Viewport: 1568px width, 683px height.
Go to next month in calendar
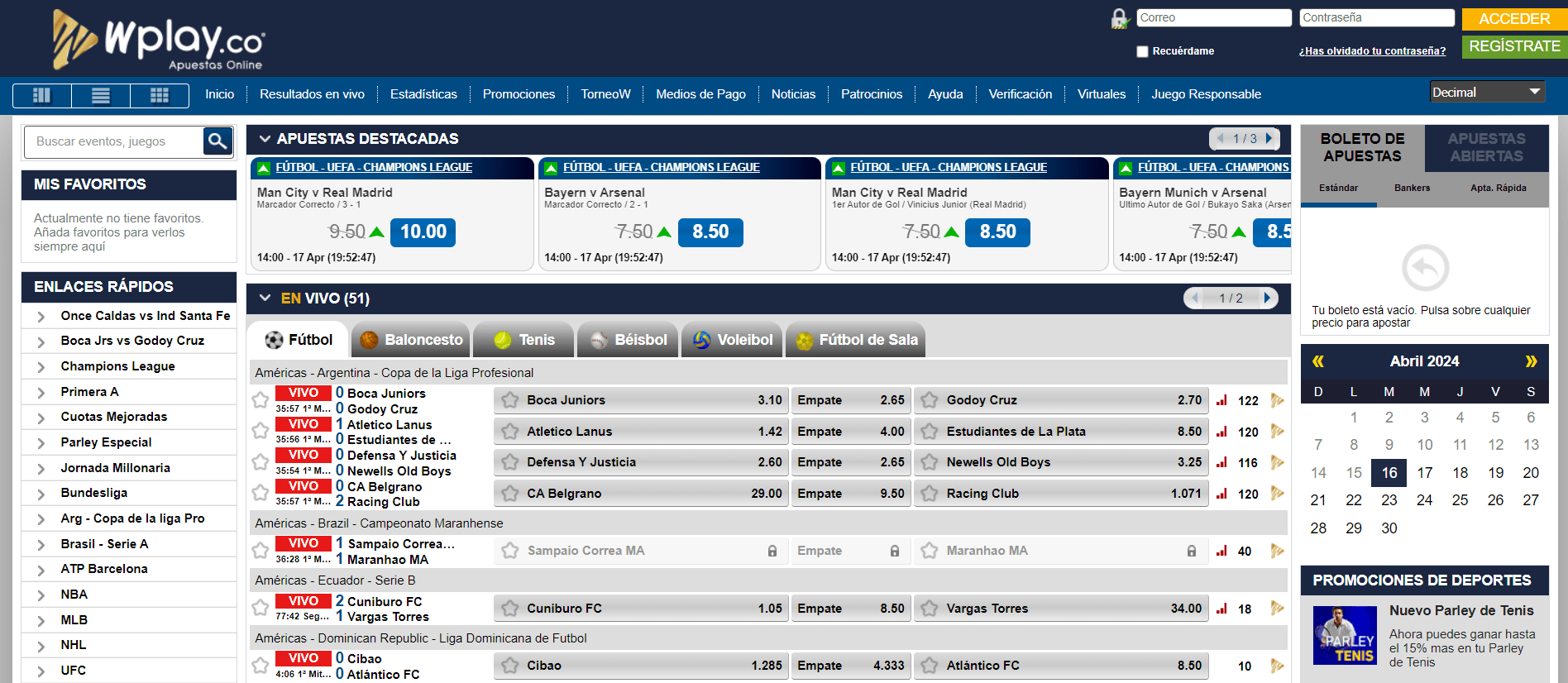1531,361
